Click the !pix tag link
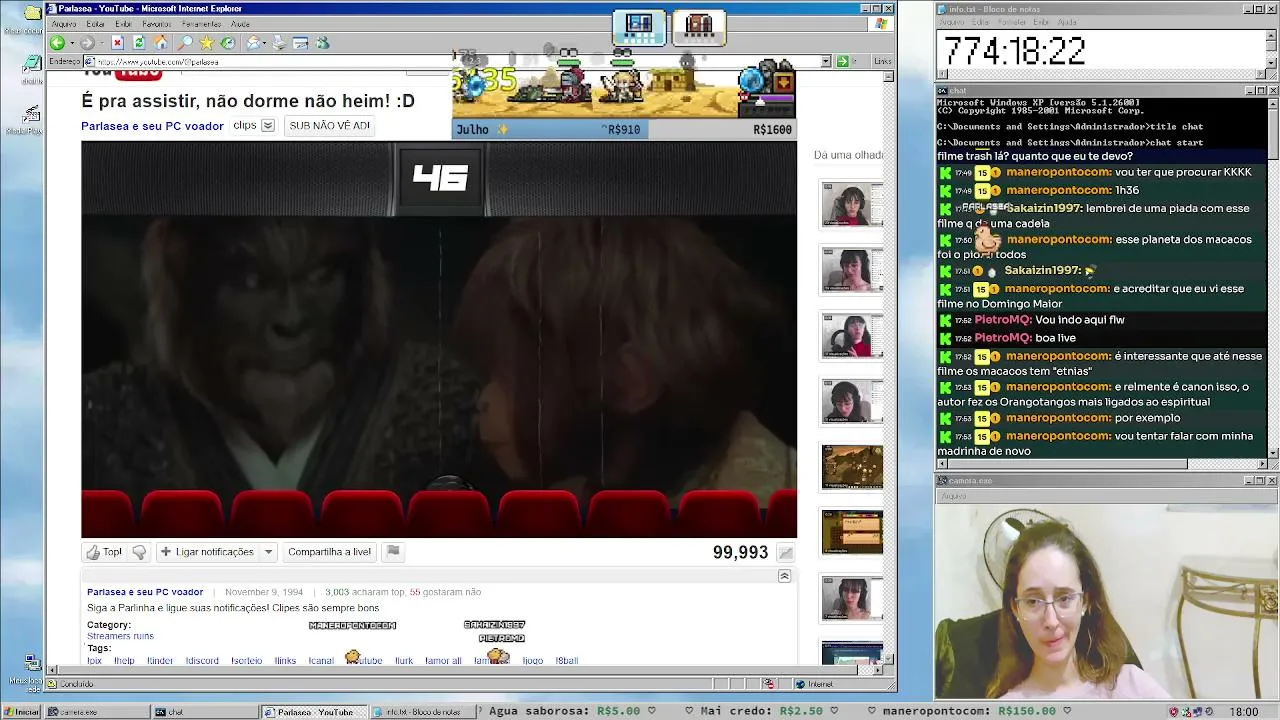Image resolution: width=1280 pixels, height=720 pixels. point(95,661)
